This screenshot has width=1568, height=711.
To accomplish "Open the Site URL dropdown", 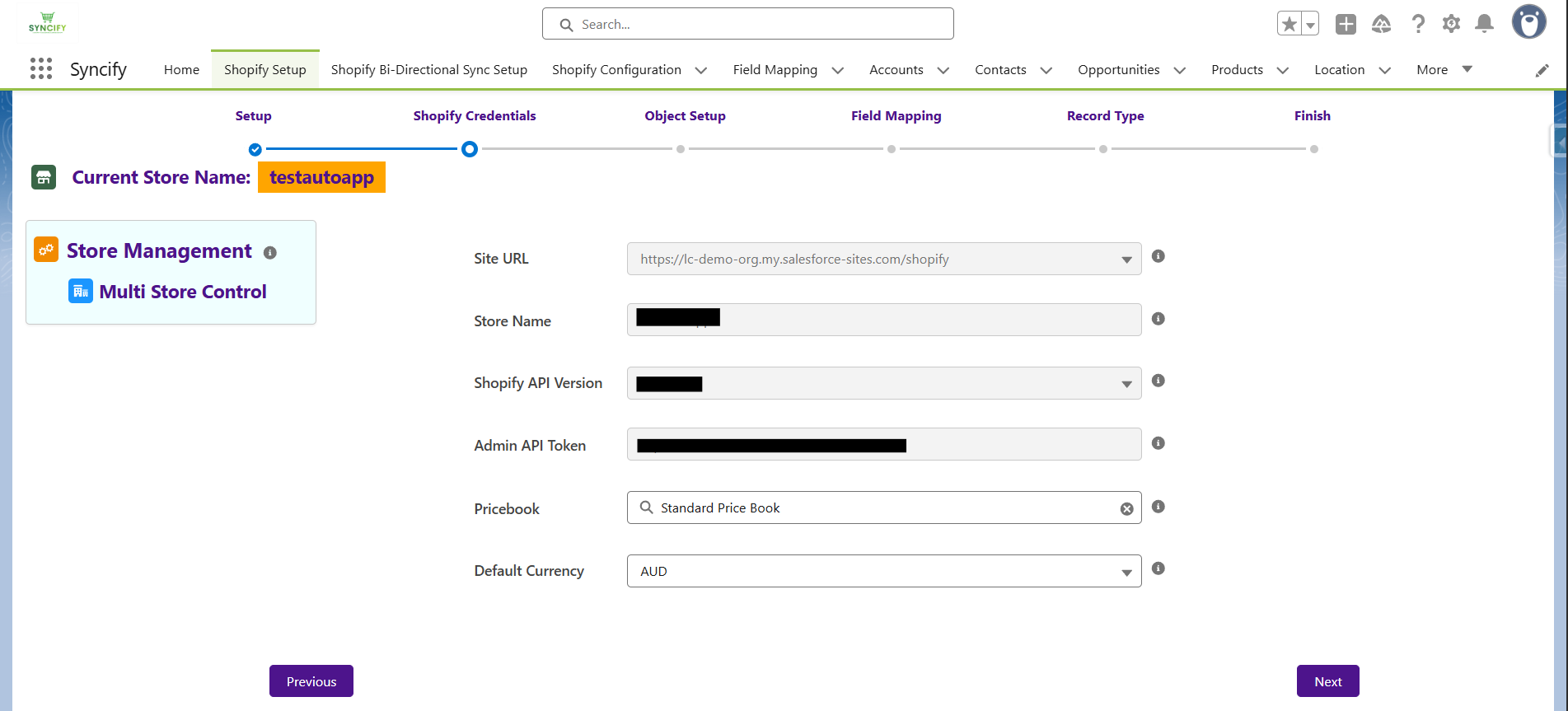I will click(884, 259).
